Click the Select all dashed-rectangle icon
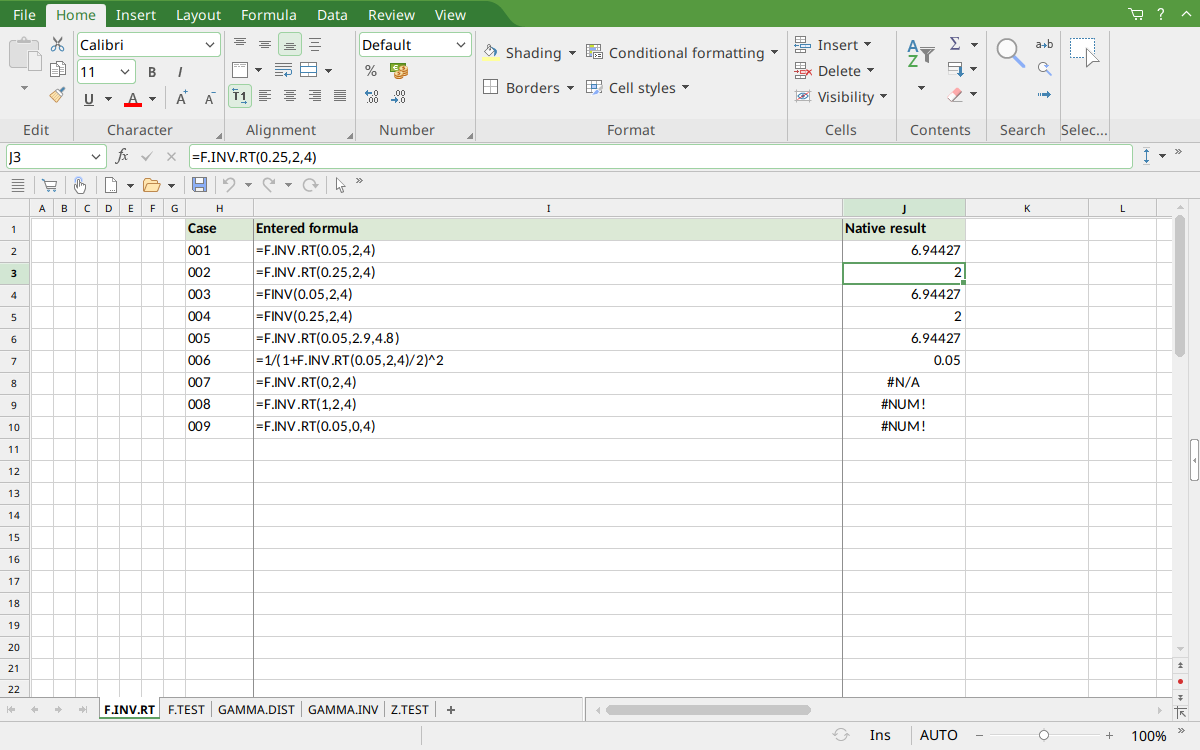Image resolution: width=1200 pixels, height=750 pixels. click(1084, 52)
